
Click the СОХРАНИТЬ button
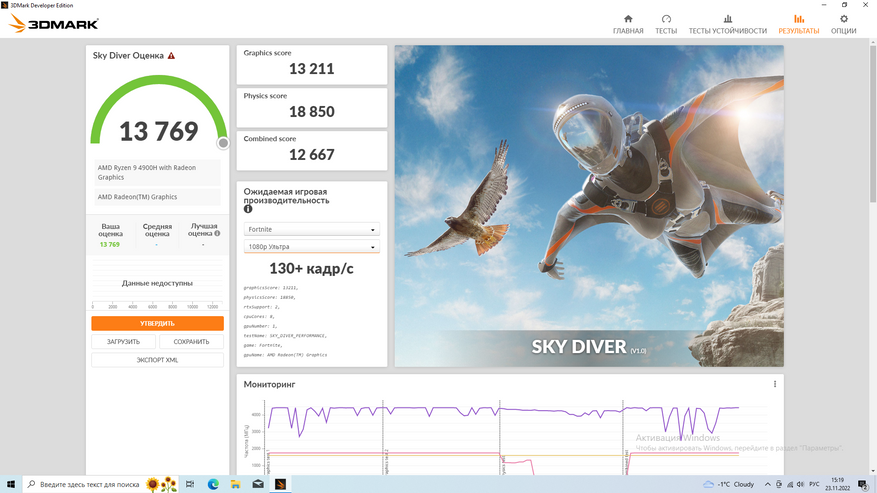[191, 341]
